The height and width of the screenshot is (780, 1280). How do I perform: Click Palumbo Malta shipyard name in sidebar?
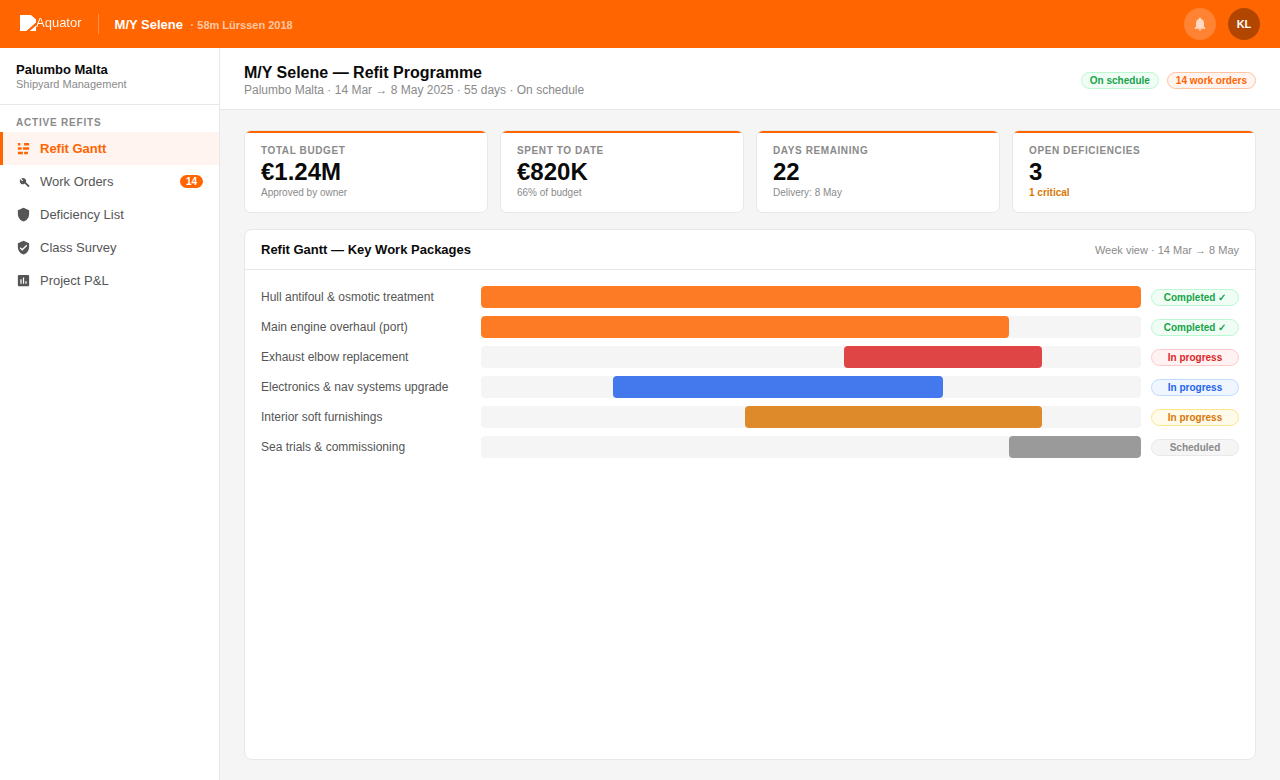click(x=62, y=69)
